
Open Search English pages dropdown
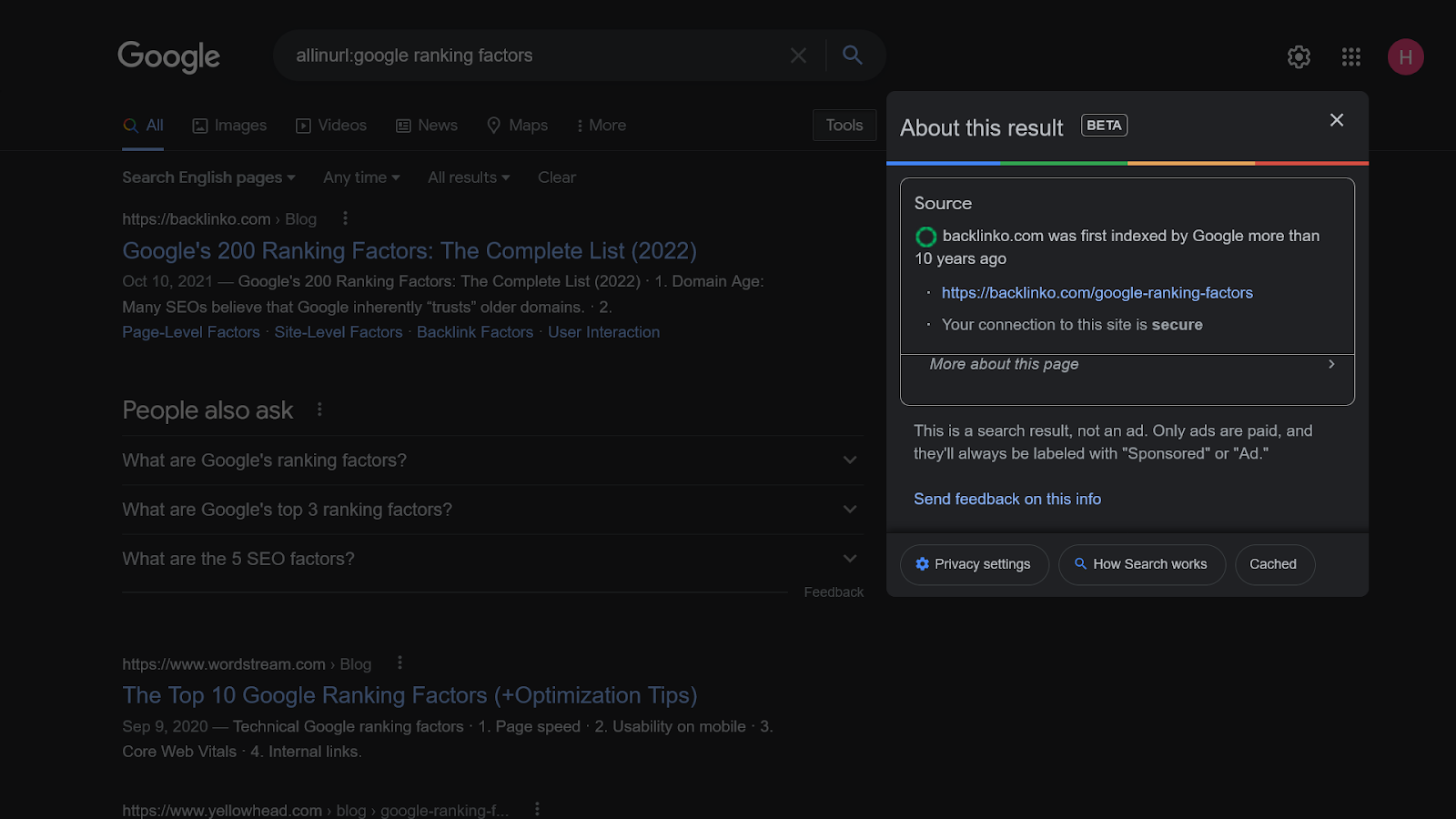click(208, 177)
